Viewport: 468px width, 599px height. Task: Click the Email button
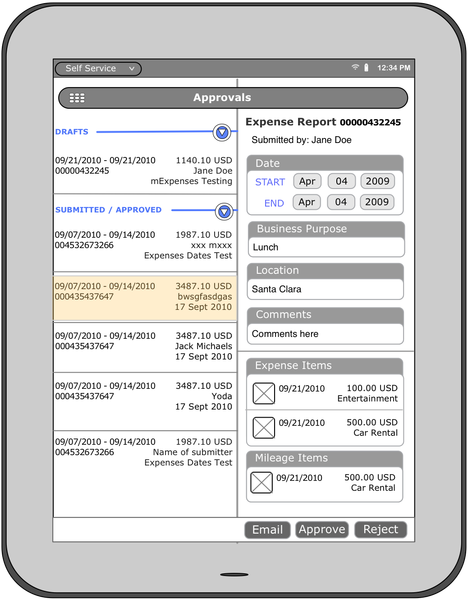[x=267, y=530]
